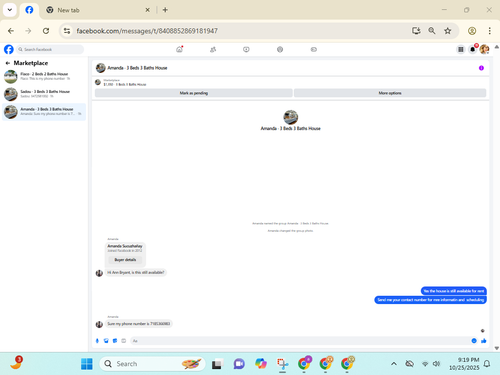Open the $1,350 Marketplace listing link
500x375 pixels.
[x=125, y=84]
